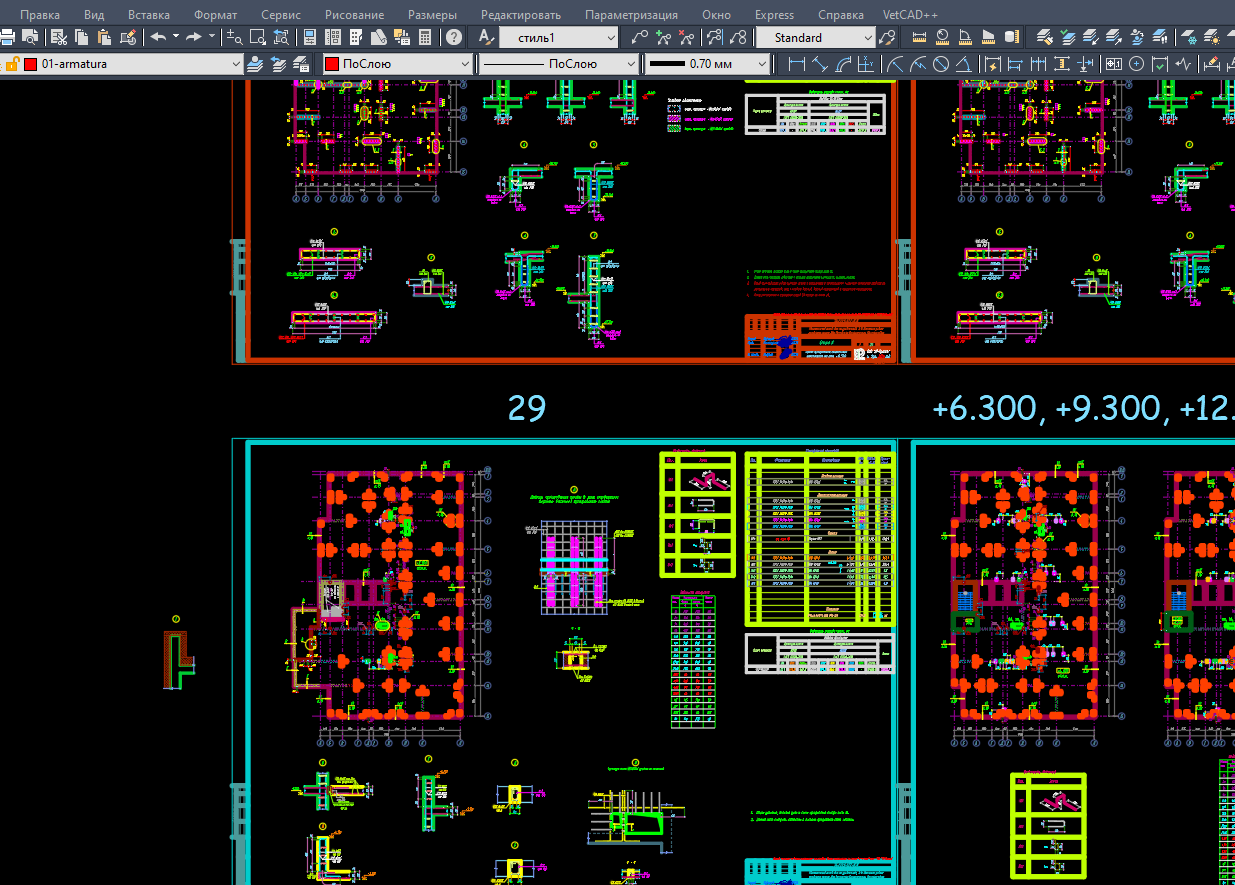Viewport: 1235px width, 885px height.
Task: Click the Add Leader icon
Action: tap(662, 37)
